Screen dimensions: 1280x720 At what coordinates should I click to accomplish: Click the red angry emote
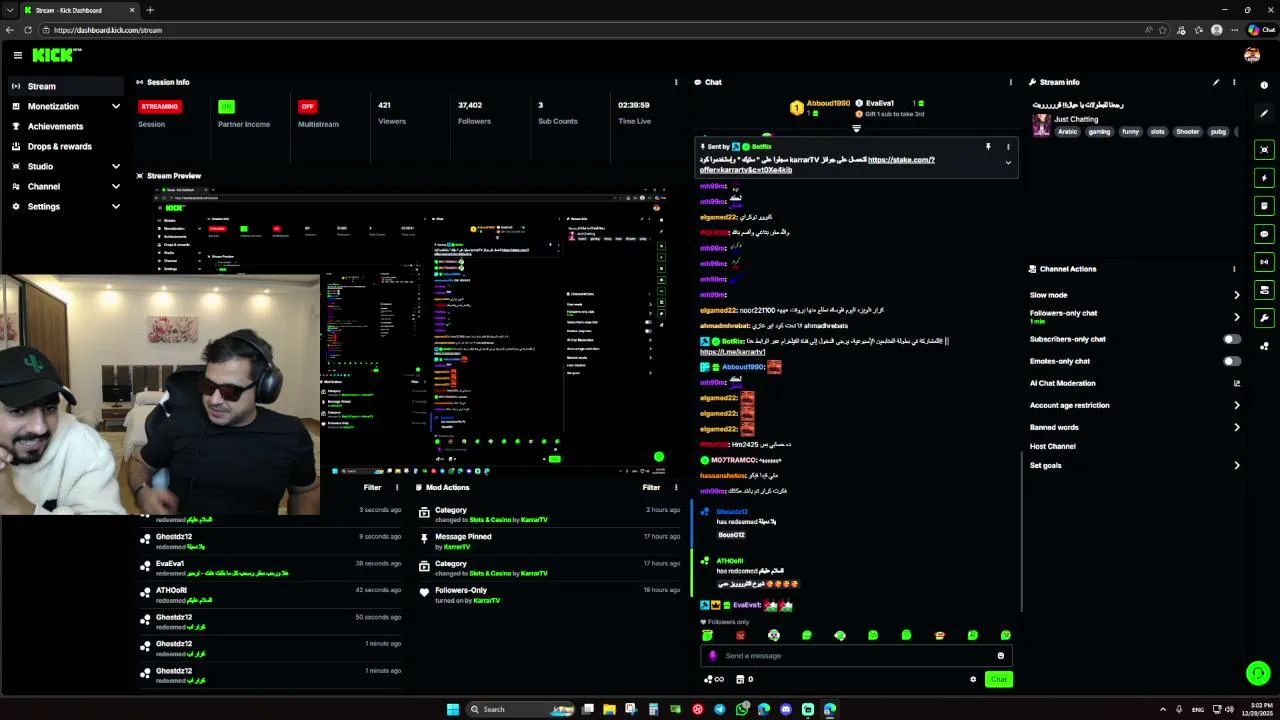click(740, 635)
